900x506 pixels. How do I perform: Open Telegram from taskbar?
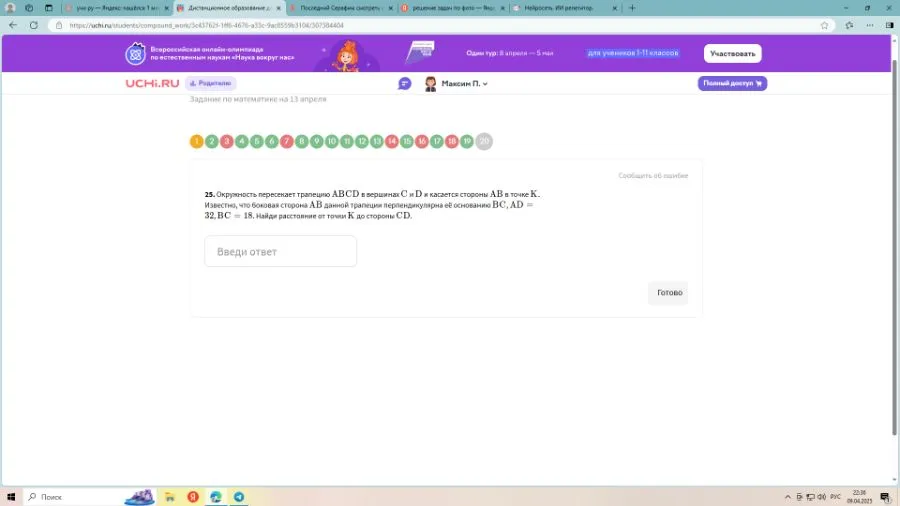pyautogui.click(x=239, y=497)
